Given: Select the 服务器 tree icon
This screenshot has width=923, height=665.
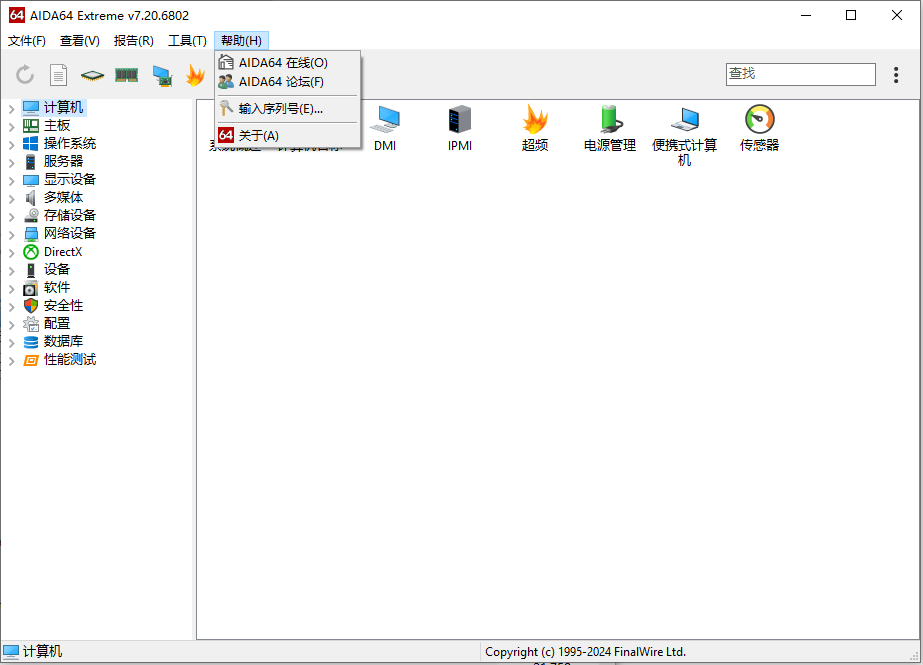Looking at the screenshot, I should pos(31,161).
